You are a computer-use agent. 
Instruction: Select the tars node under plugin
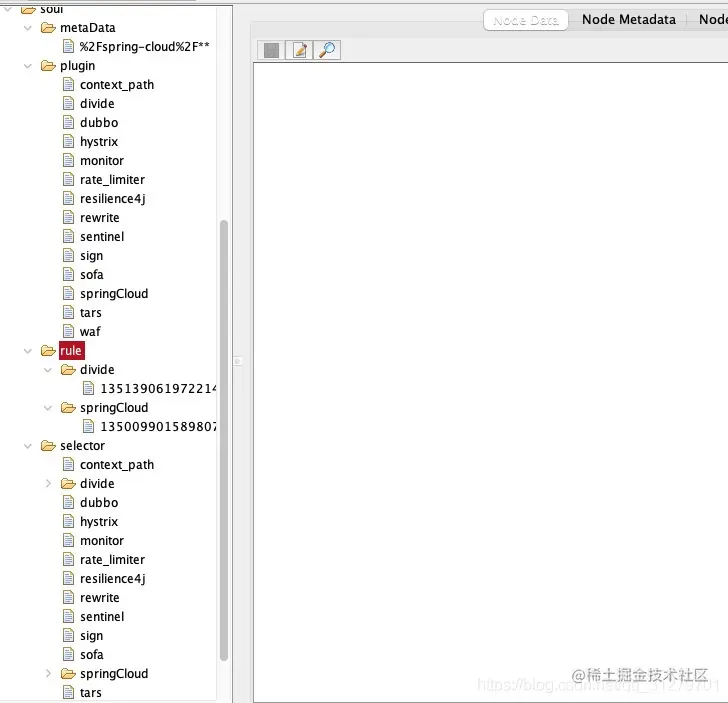pyautogui.click(x=91, y=313)
